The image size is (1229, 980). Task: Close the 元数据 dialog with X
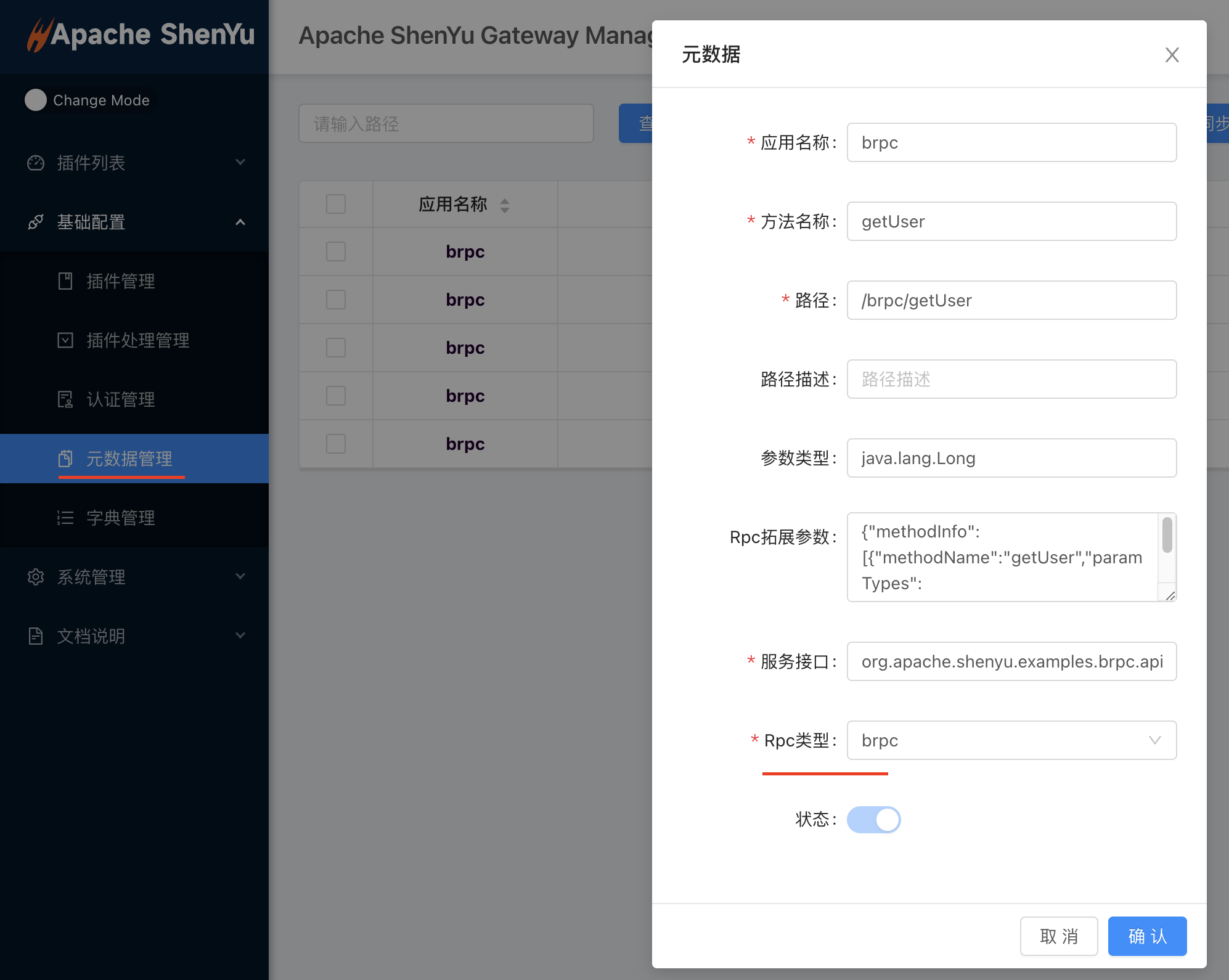coord(1172,55)
